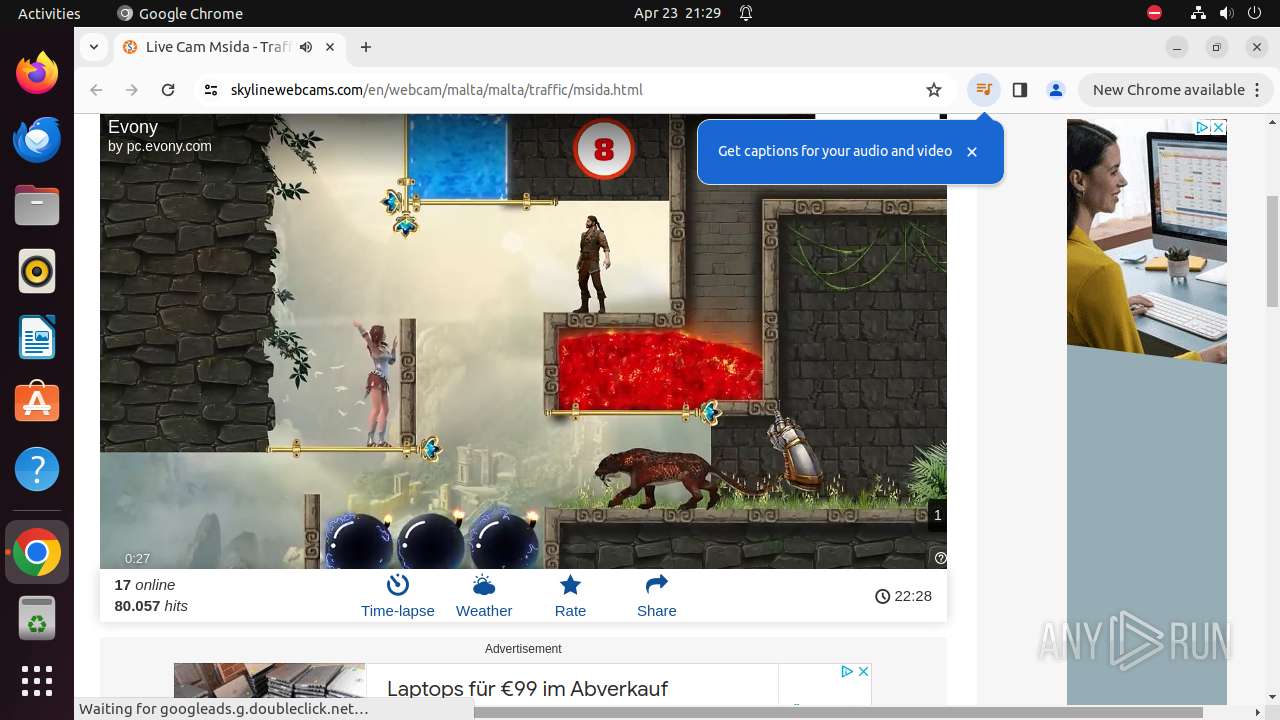Expand the system menu power arrow

click(x=1256, y=13)
